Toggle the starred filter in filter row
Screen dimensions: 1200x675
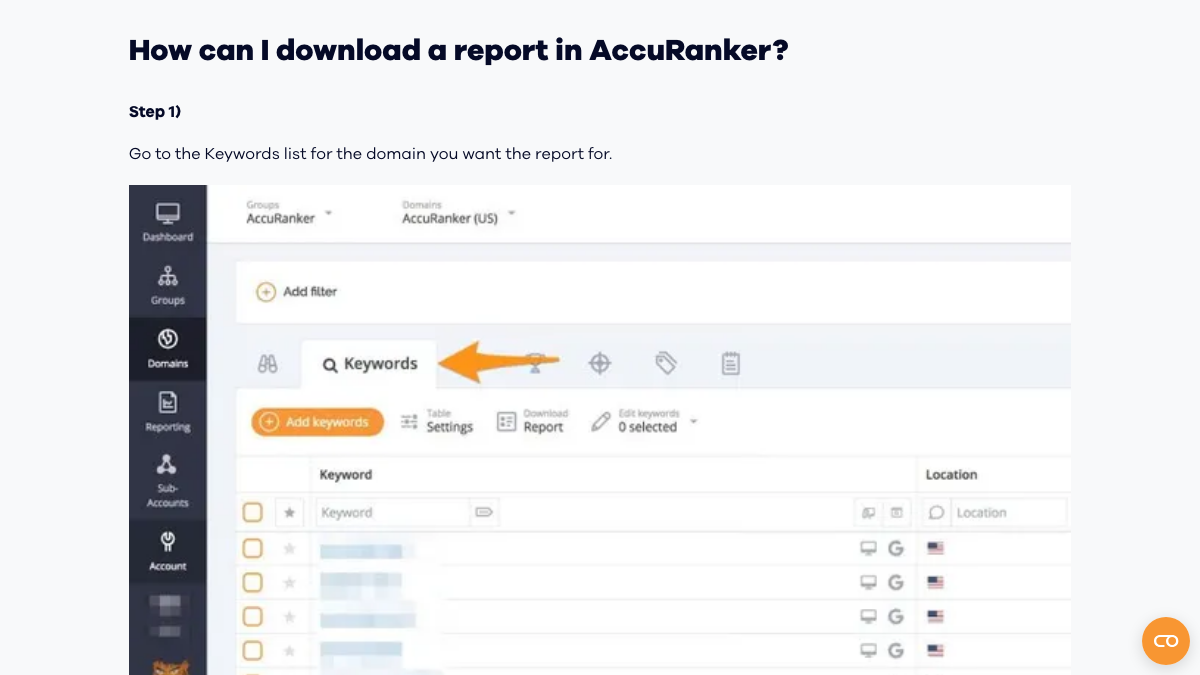[290, 513]
